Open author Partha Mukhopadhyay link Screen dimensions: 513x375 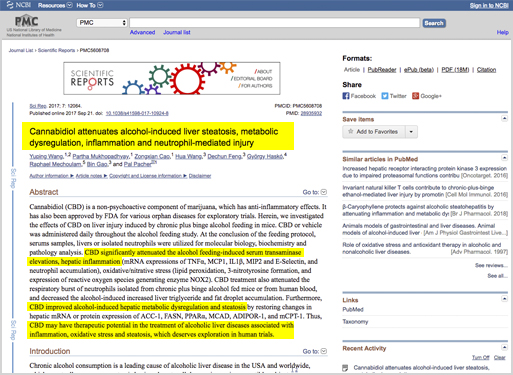click(x=101, y=156)
